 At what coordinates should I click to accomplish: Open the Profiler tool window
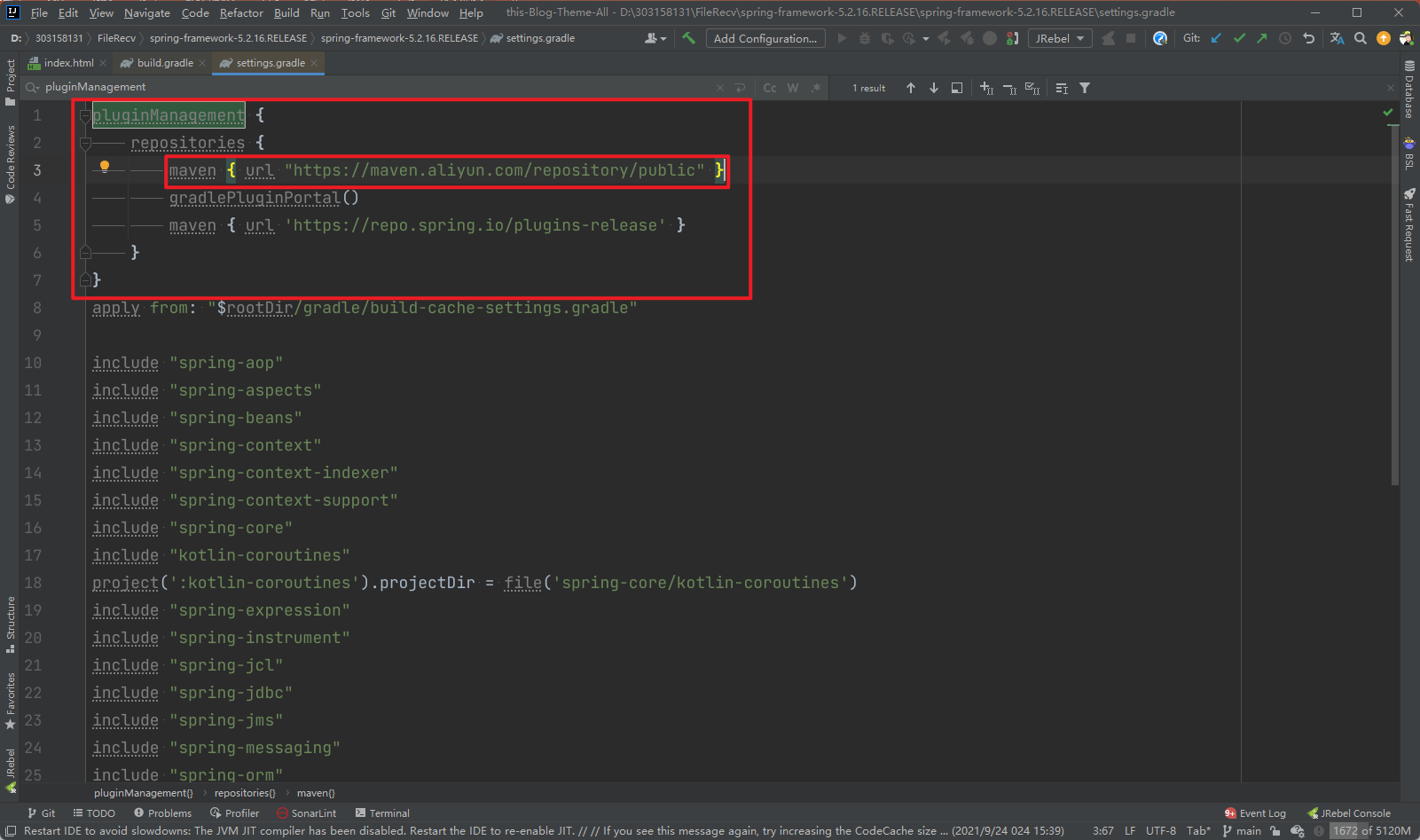pos(234,813)
